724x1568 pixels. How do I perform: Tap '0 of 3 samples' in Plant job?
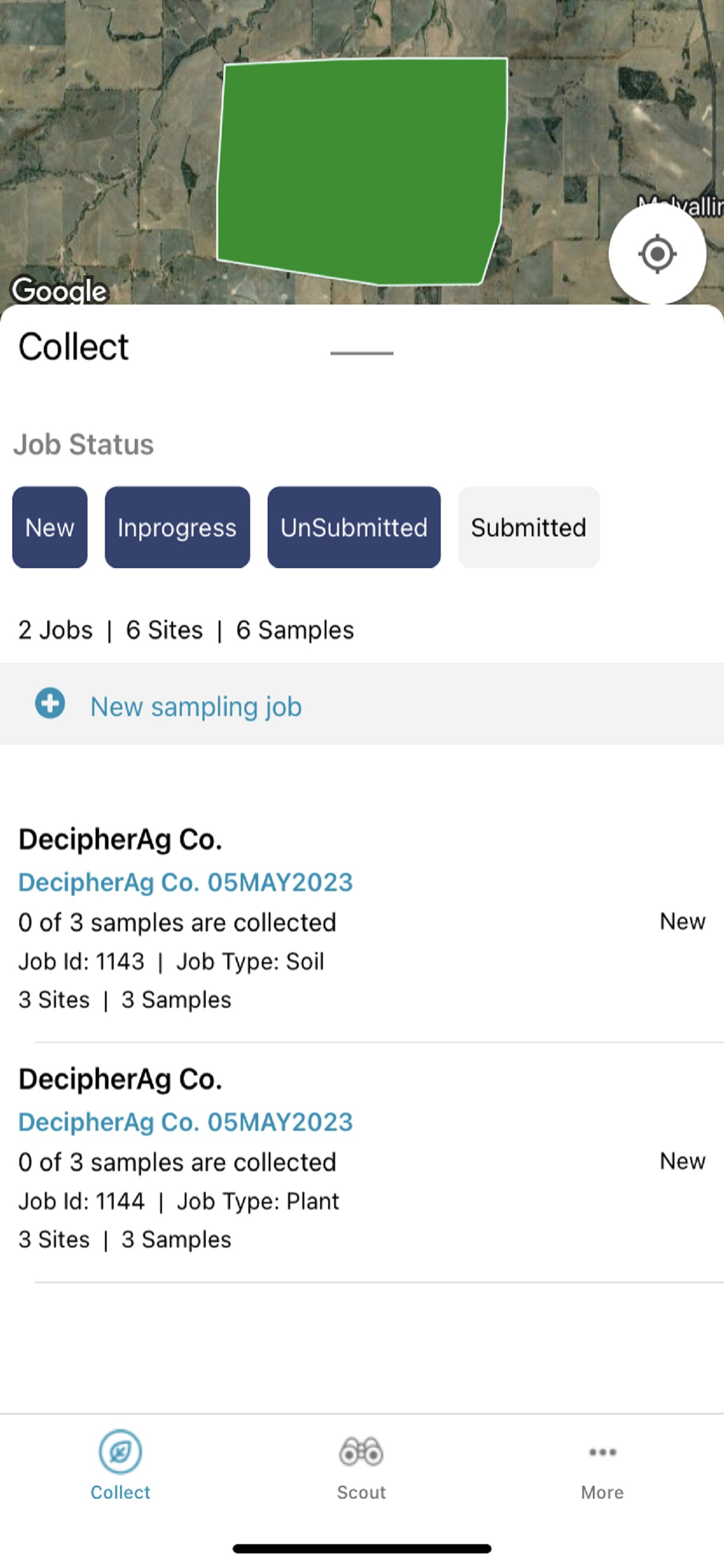click(177, 1163)
